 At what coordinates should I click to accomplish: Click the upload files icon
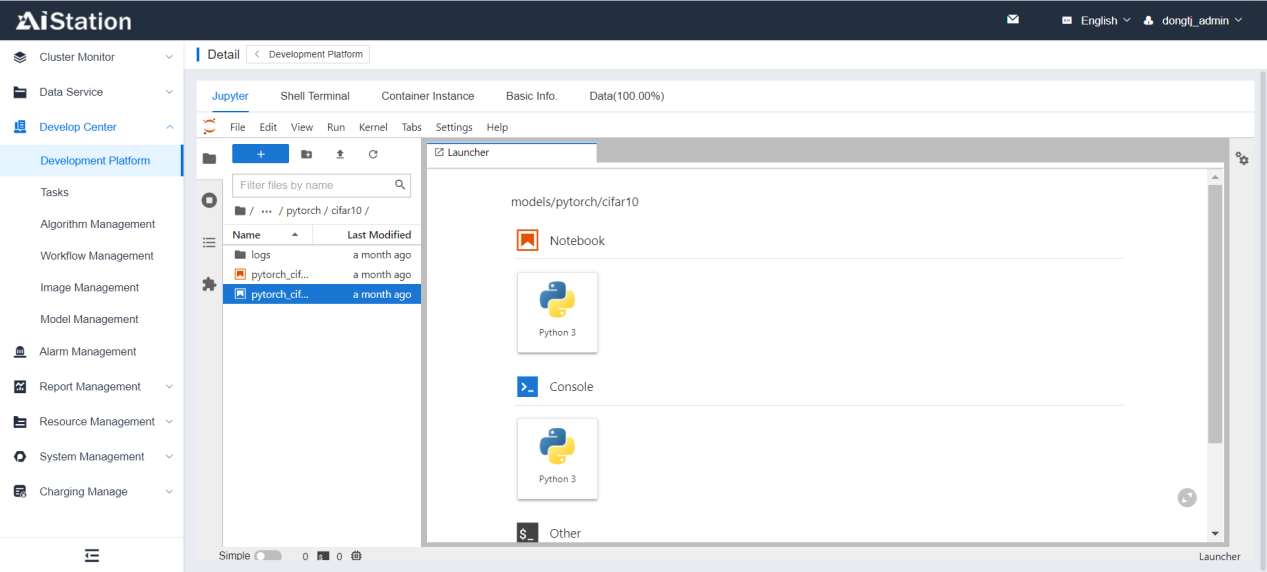339,154
